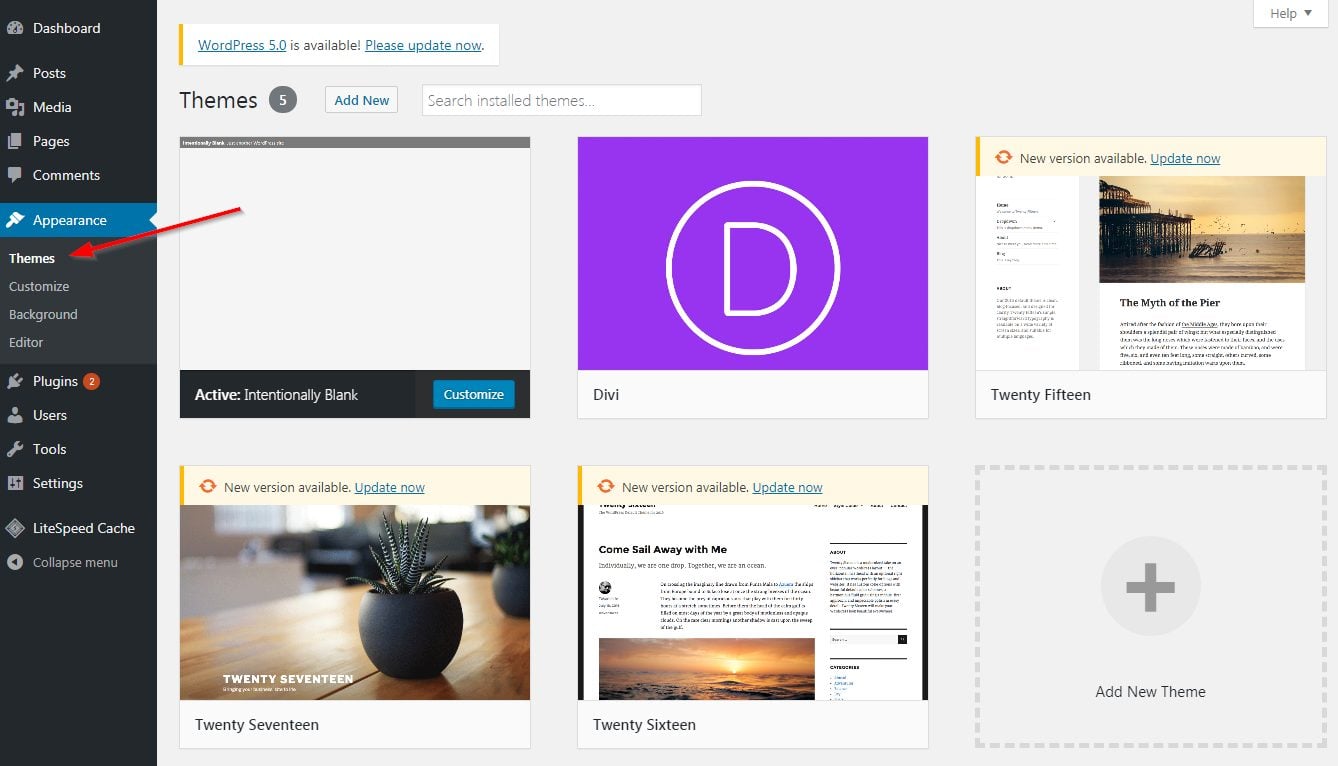Select the Appearance menu
Screen dimensions: 1338x766
click(x=78, y=220)
